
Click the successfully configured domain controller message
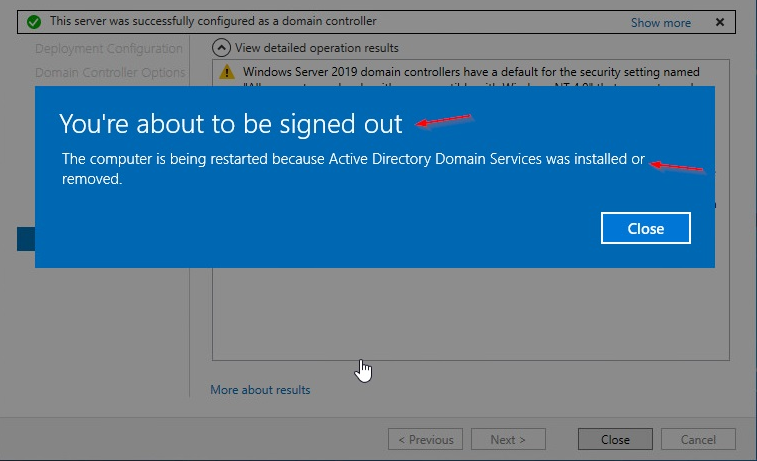click(x=213, y=21)
